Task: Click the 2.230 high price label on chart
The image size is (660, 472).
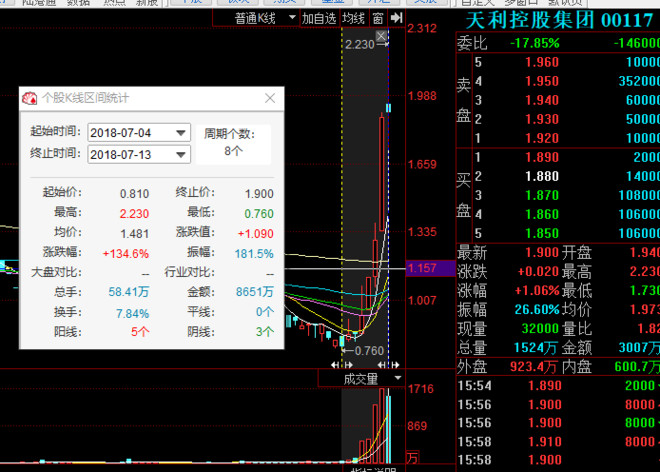Action: [x=359, y=45]
